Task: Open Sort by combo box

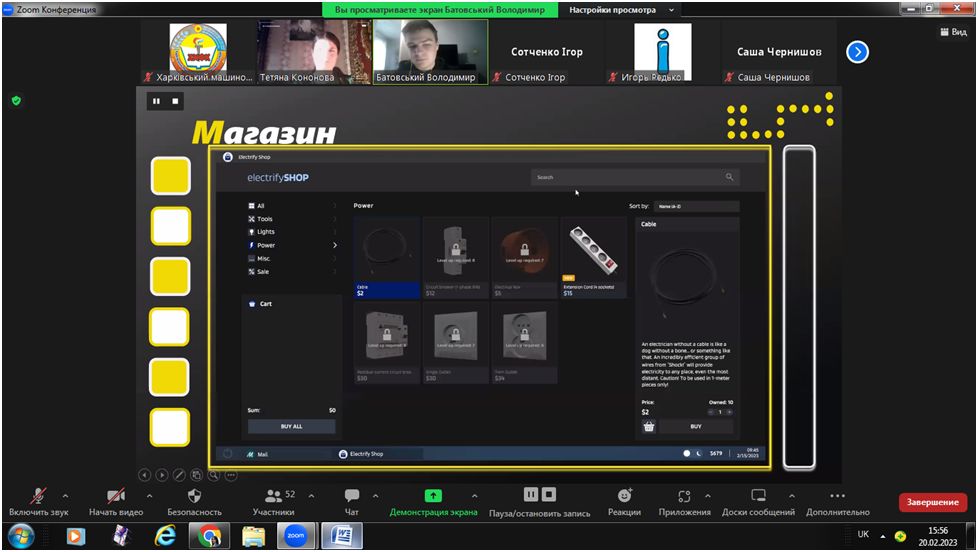Action: point(697,206)
